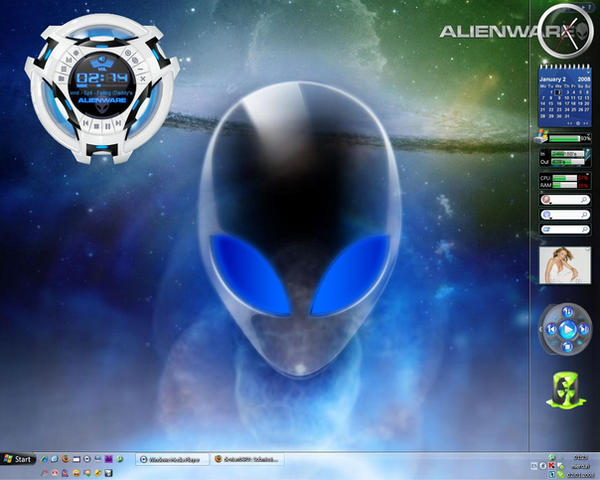Click previous track on Alienware player skin
600x480 pixels.
coord(85,122)
